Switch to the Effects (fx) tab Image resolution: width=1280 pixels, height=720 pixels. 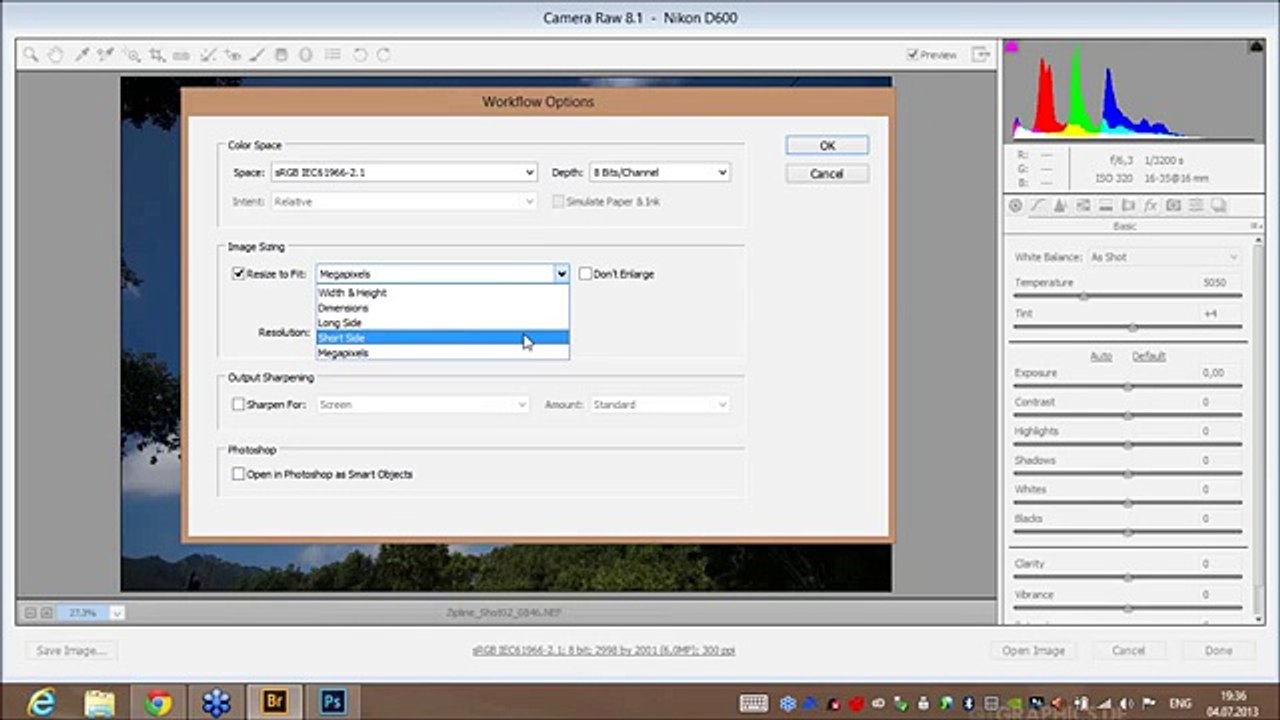point(1150,206)
